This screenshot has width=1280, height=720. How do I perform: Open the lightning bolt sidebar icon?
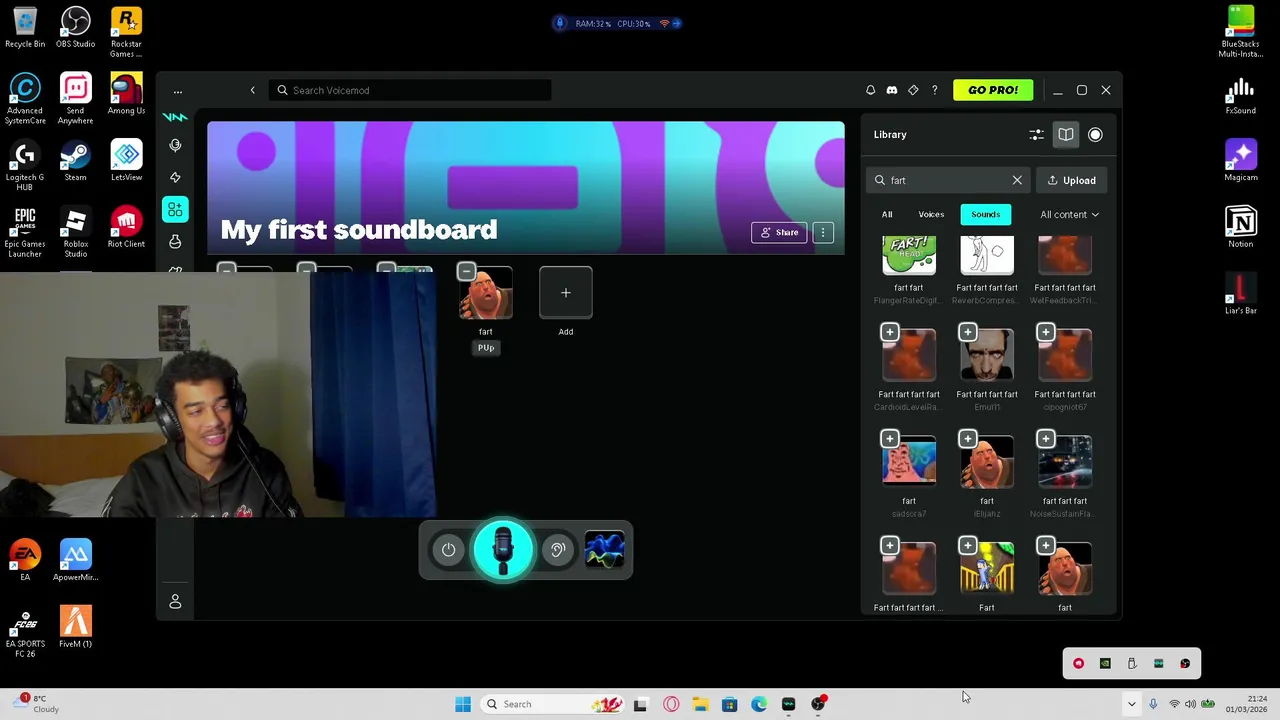(x=175, y=177)
